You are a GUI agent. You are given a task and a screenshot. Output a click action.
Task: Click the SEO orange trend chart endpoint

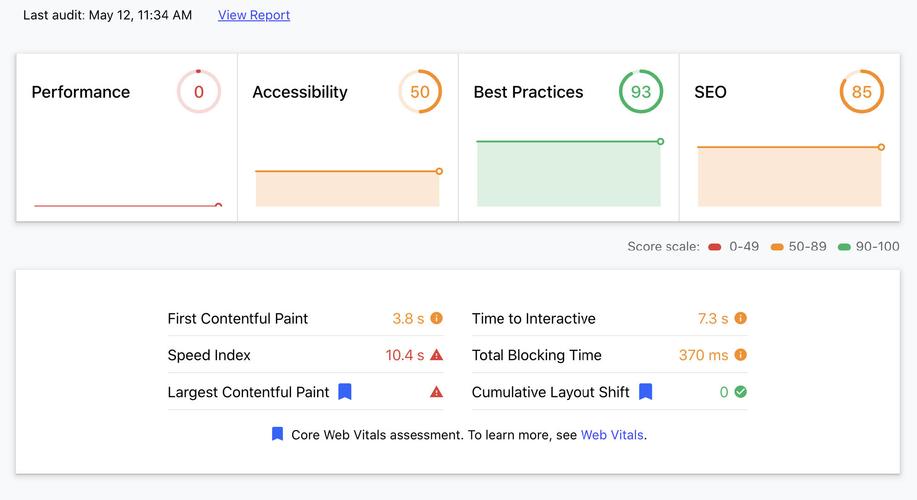881,147
